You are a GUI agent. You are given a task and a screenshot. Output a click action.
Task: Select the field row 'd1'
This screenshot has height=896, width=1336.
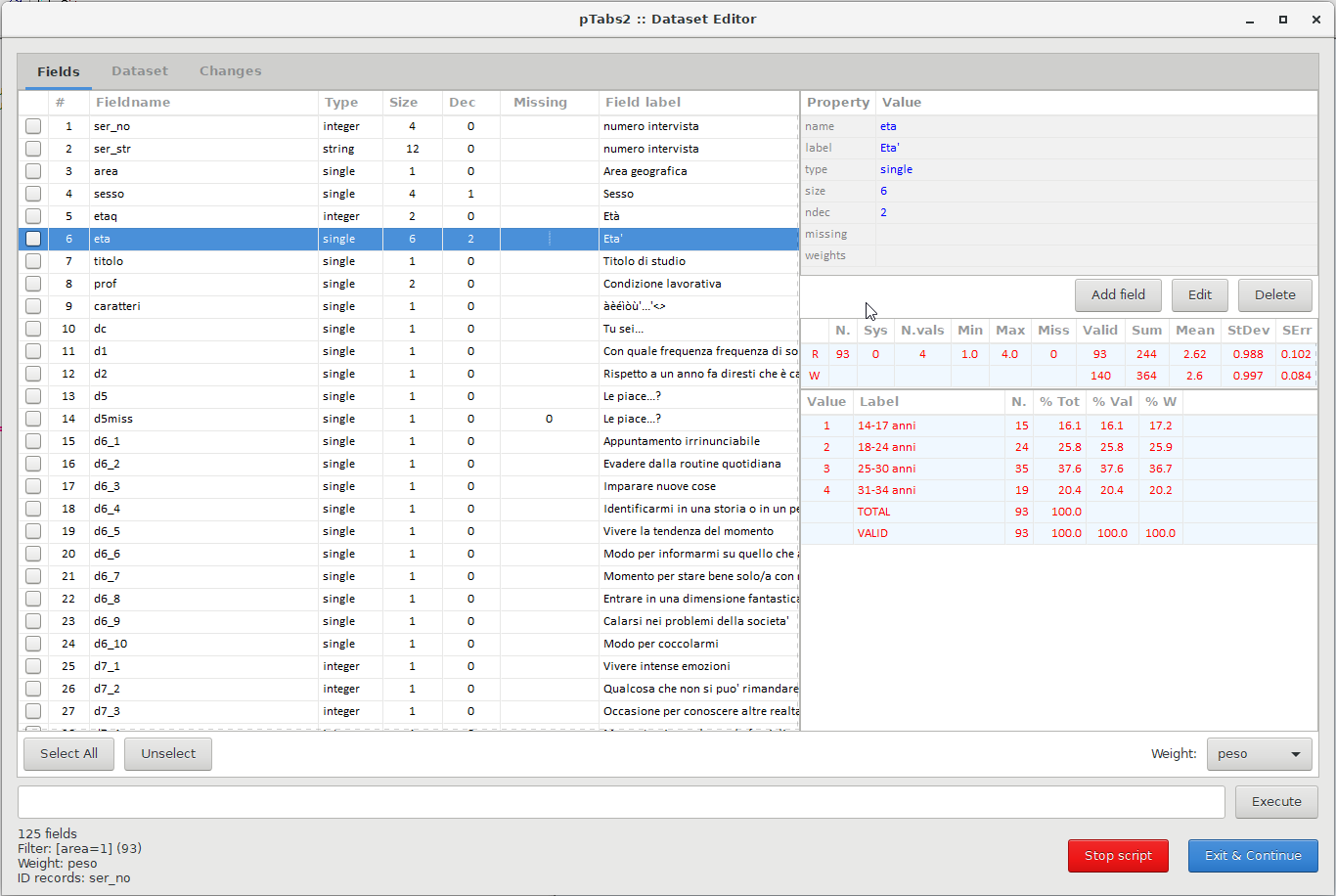pos(409,351)
